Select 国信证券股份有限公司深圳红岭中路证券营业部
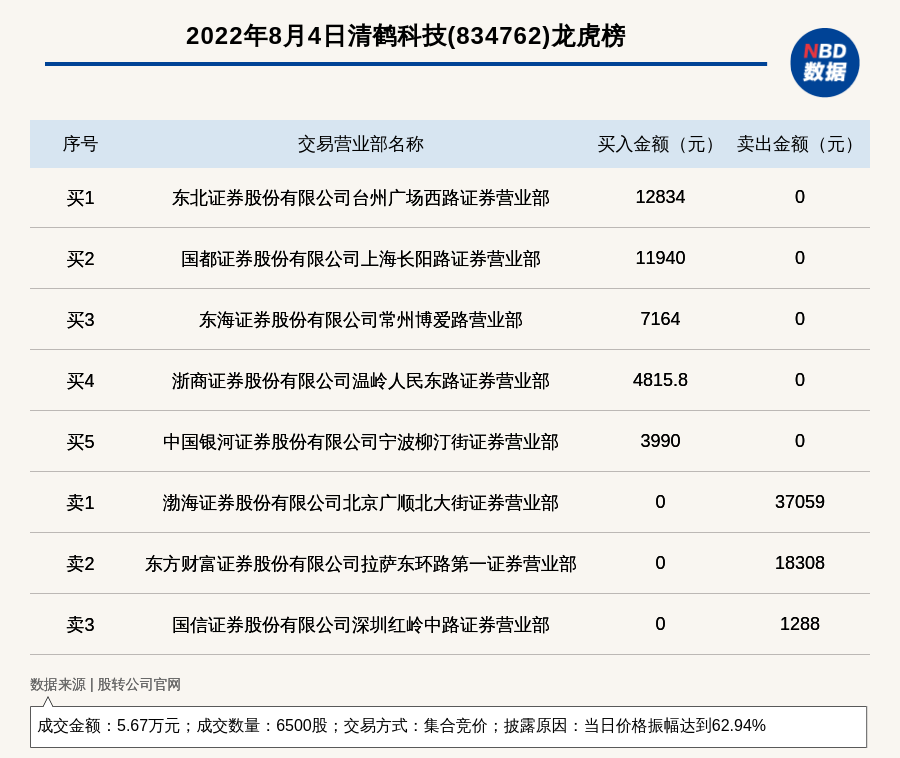 pos(360,624)
